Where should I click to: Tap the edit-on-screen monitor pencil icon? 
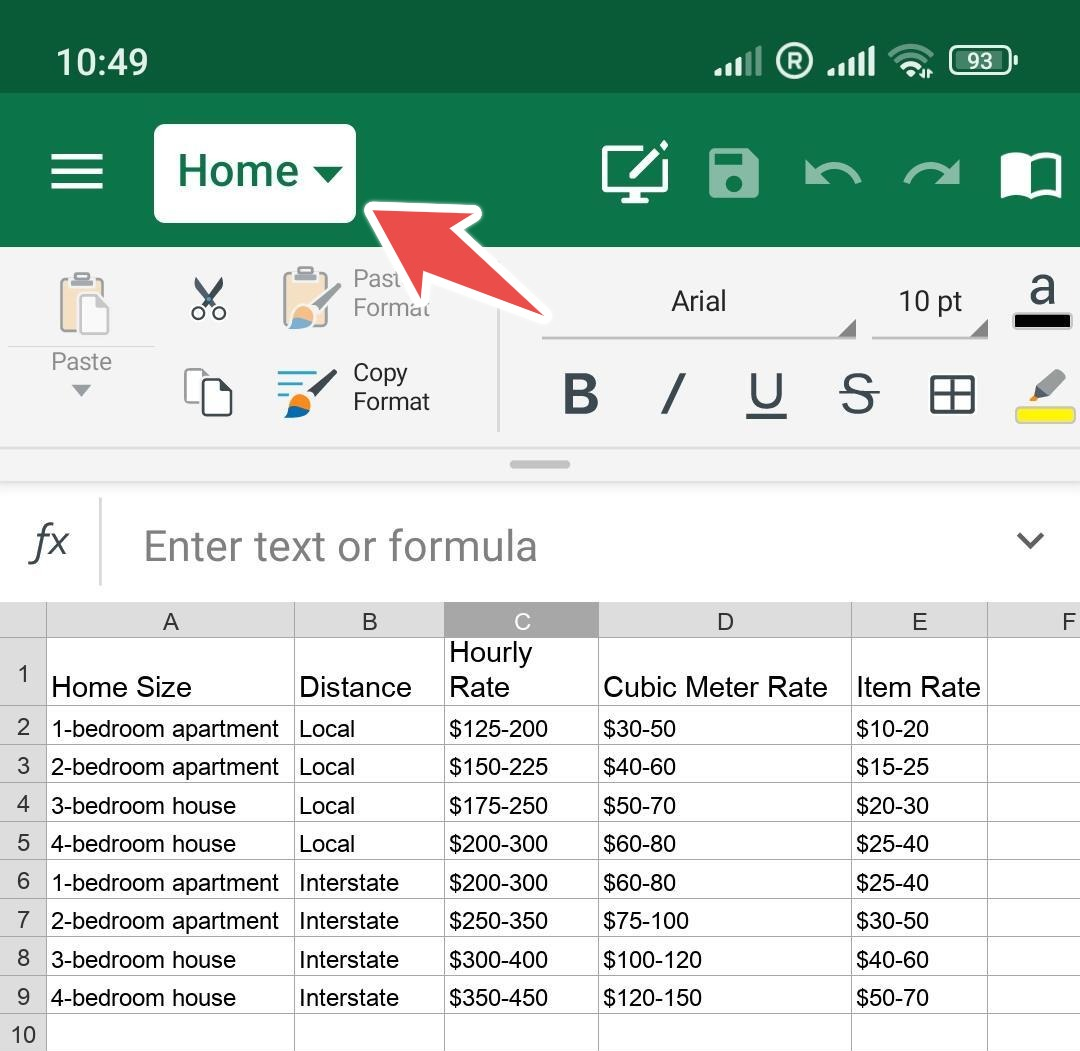click(635, 171)
